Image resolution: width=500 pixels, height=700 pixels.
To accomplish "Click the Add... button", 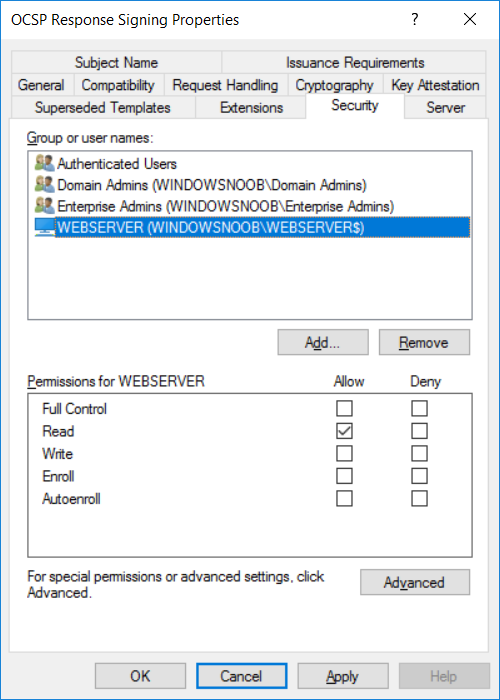I will click(323, 342).
